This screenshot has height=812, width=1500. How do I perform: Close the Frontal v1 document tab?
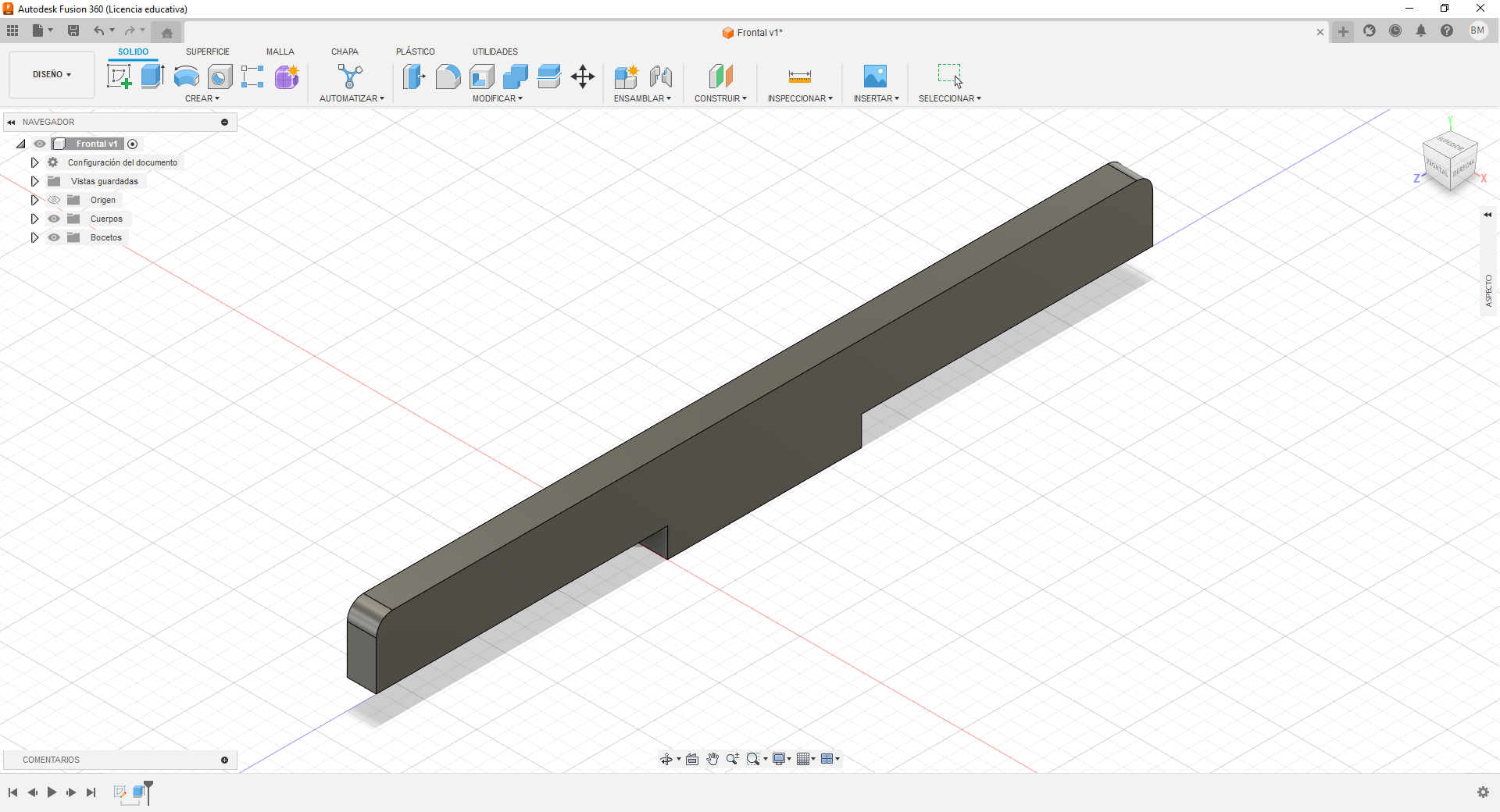pos(1320,32)
